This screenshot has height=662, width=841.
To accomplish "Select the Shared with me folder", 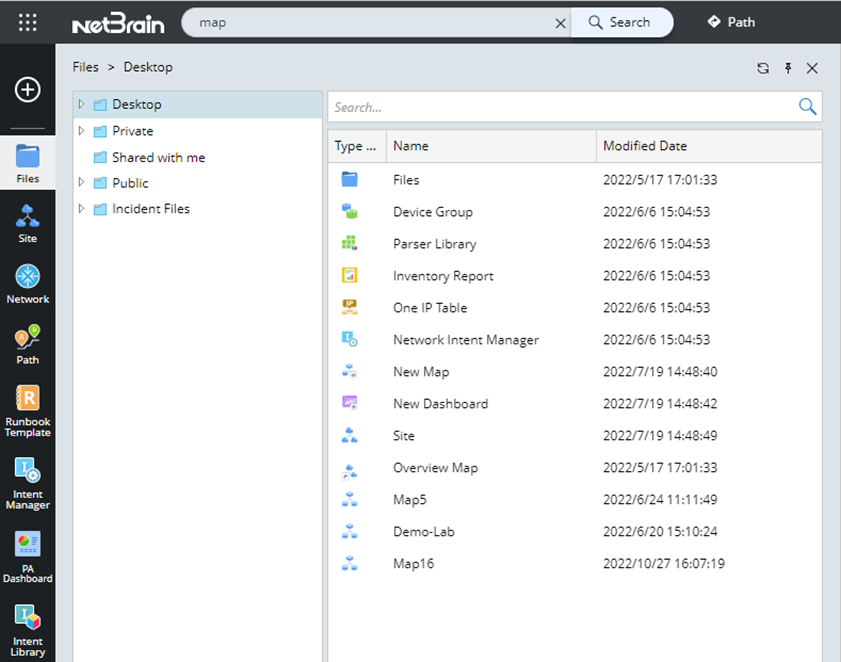I will pyautogui.click(x=159, y=157).
